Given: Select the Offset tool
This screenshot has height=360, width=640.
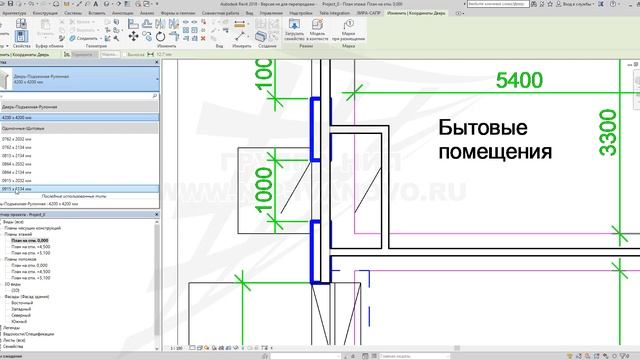Looking at the screenshot, I should 147,24.
